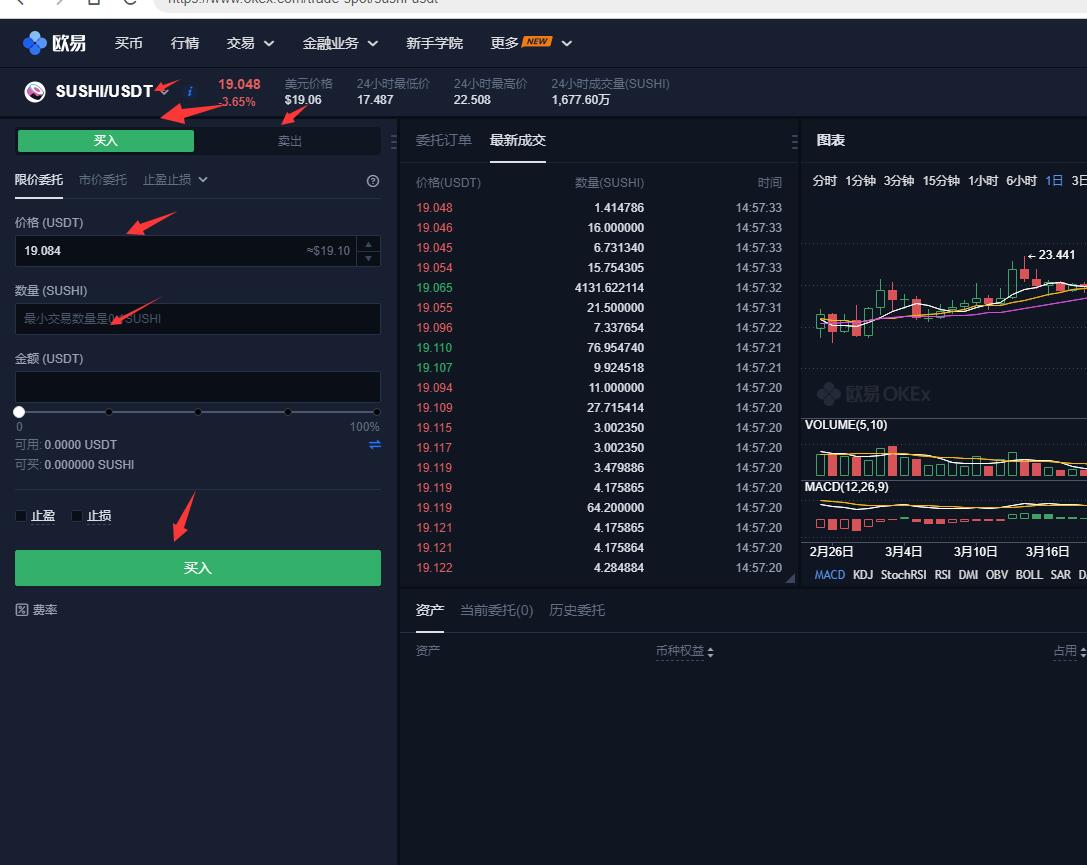
Task: Click trade price 19.122
Action: [434, 568]
